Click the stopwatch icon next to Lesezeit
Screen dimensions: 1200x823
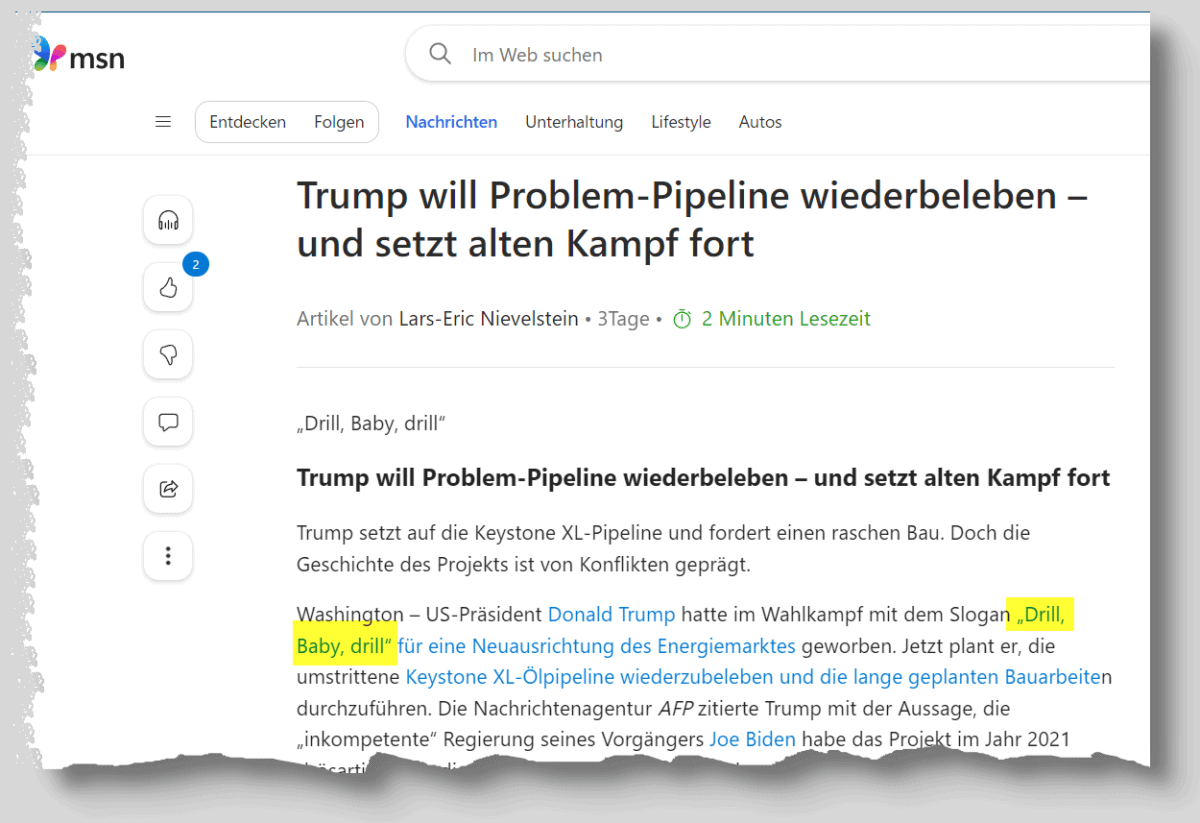pos(681,318)
